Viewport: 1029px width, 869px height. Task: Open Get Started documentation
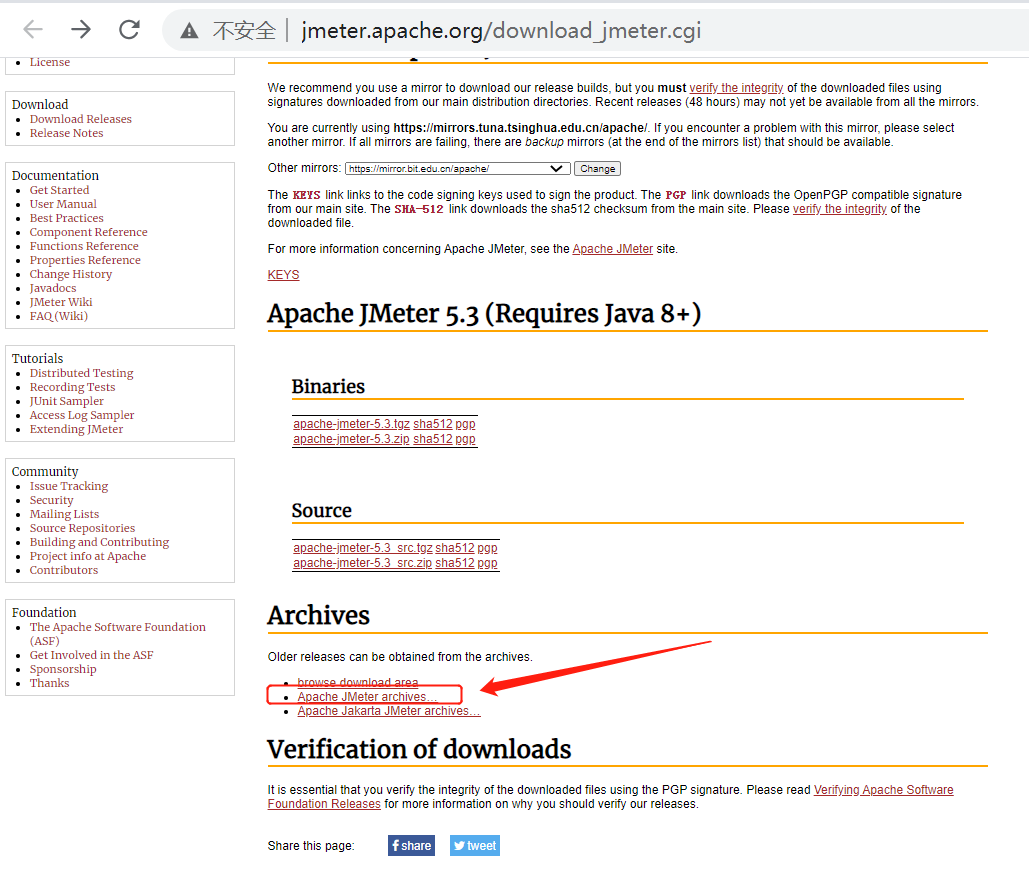(59, 190)
